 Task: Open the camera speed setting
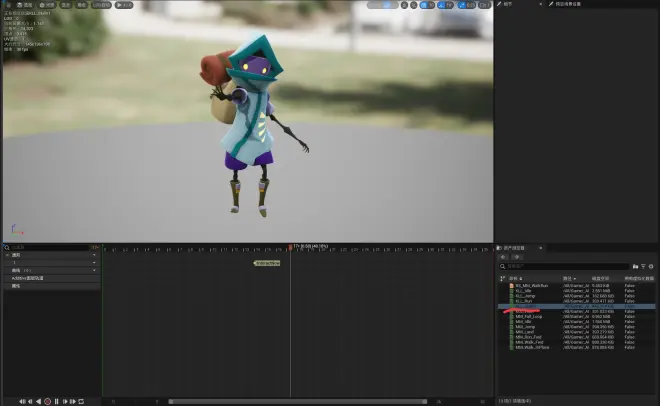[484, 5]
